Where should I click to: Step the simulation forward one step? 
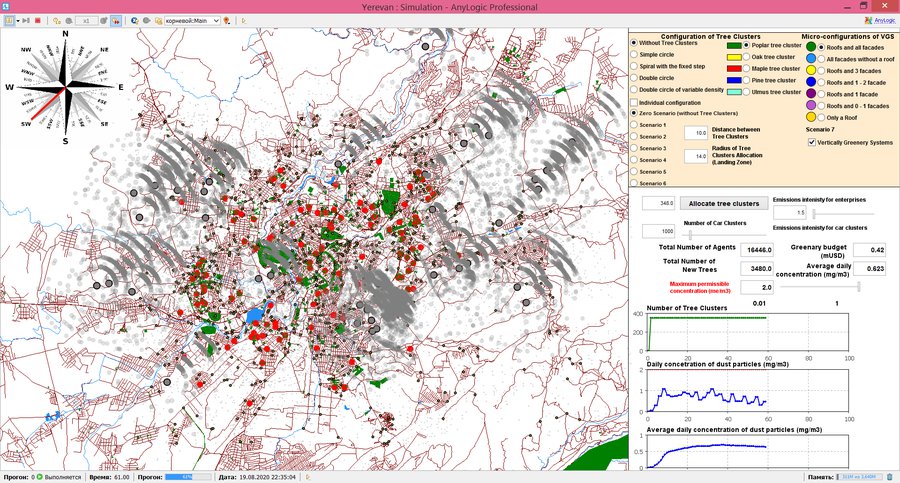click(x=26, y=21)
